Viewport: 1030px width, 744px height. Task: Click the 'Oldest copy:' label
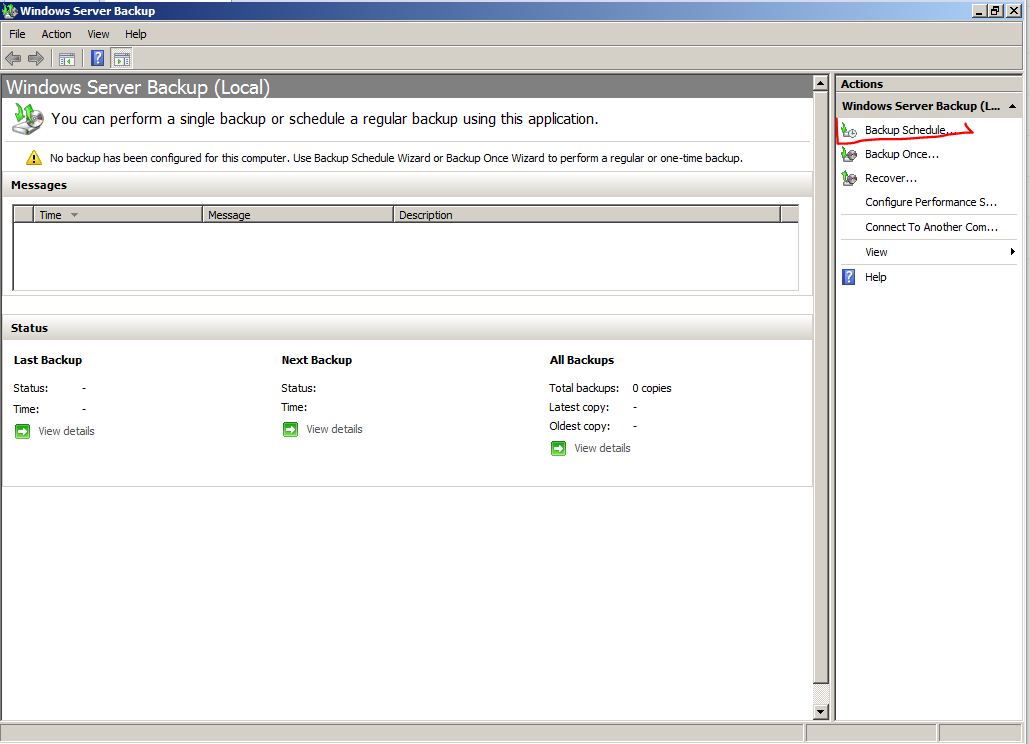tap(579, 427)
